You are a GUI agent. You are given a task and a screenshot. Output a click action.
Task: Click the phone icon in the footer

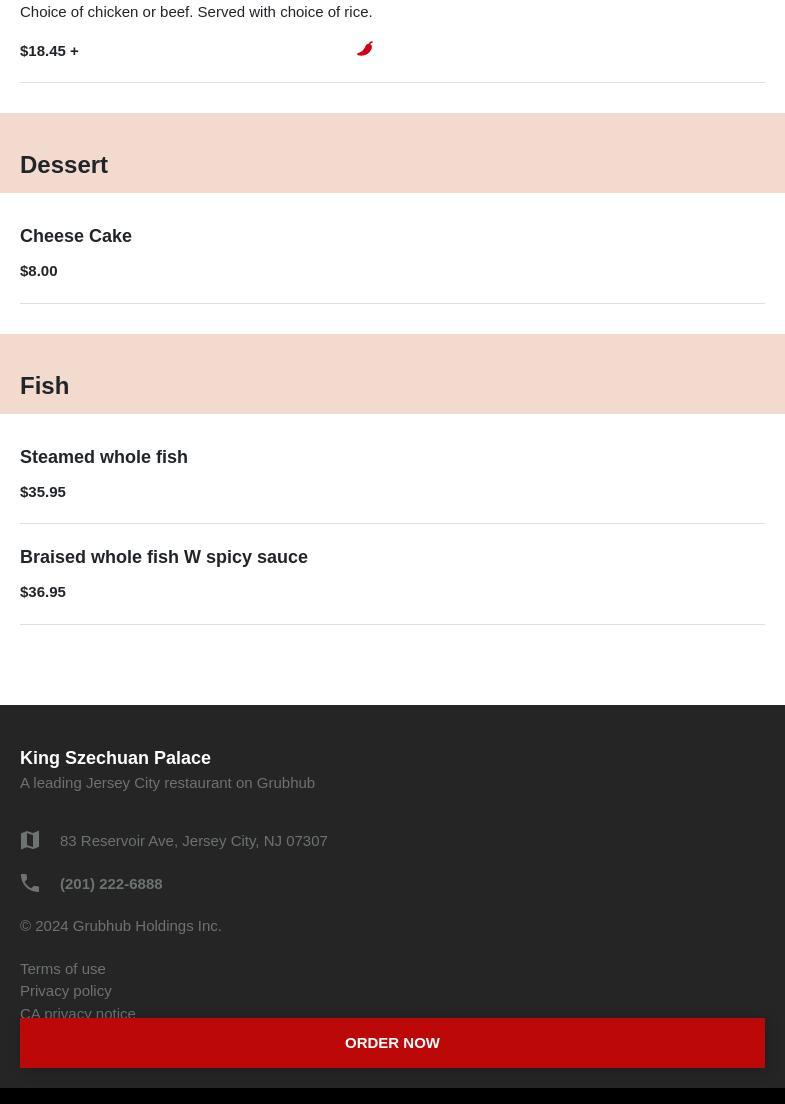tap(30, 883)
